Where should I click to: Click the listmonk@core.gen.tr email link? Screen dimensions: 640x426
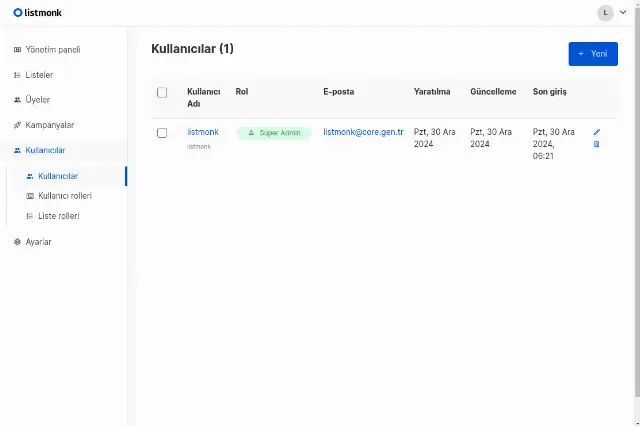coord(363,132)
